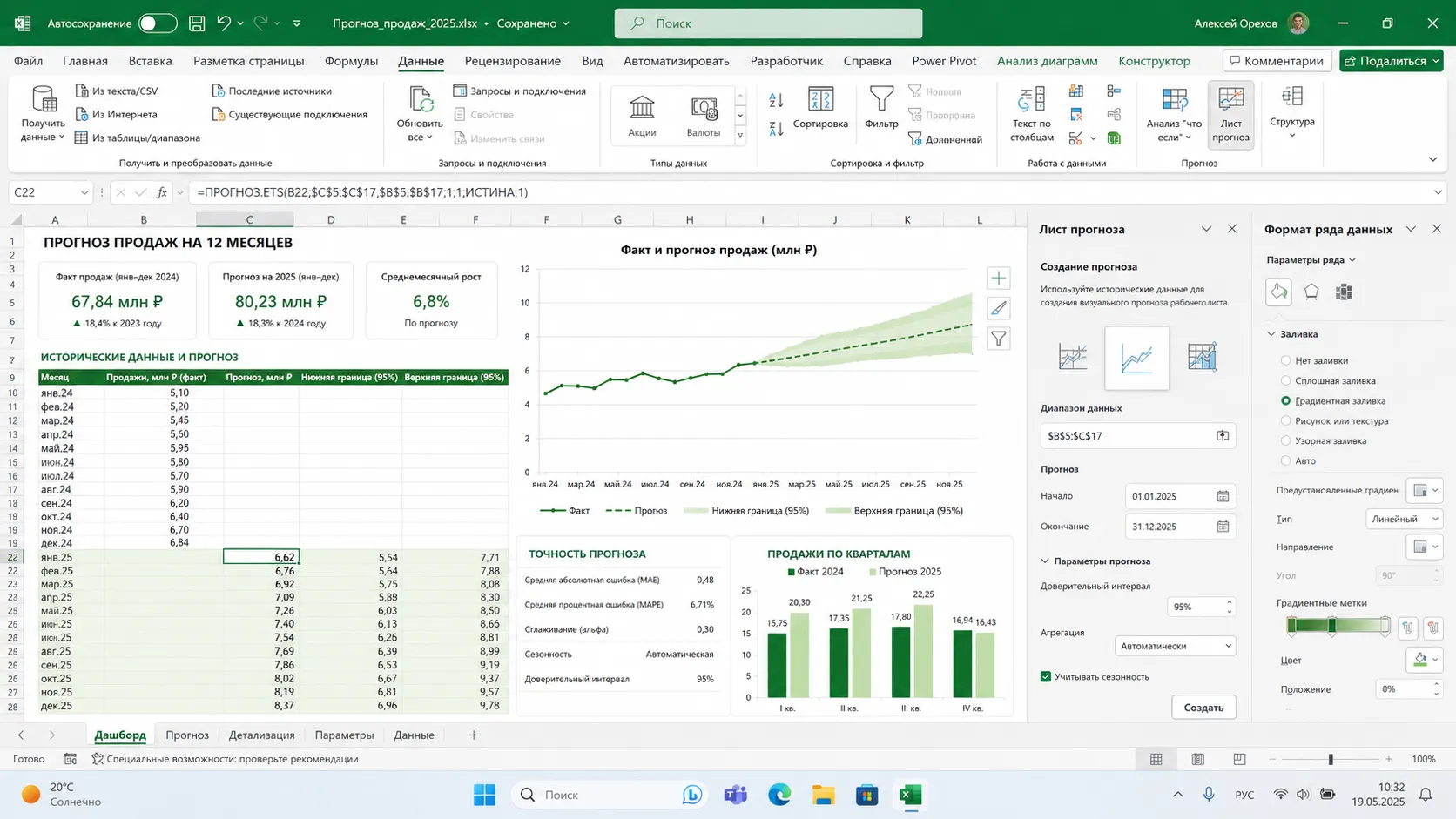Viewport: 1456px width, 819px height.
Task: Choose Из Интернета data source
Action: point(116,114)
